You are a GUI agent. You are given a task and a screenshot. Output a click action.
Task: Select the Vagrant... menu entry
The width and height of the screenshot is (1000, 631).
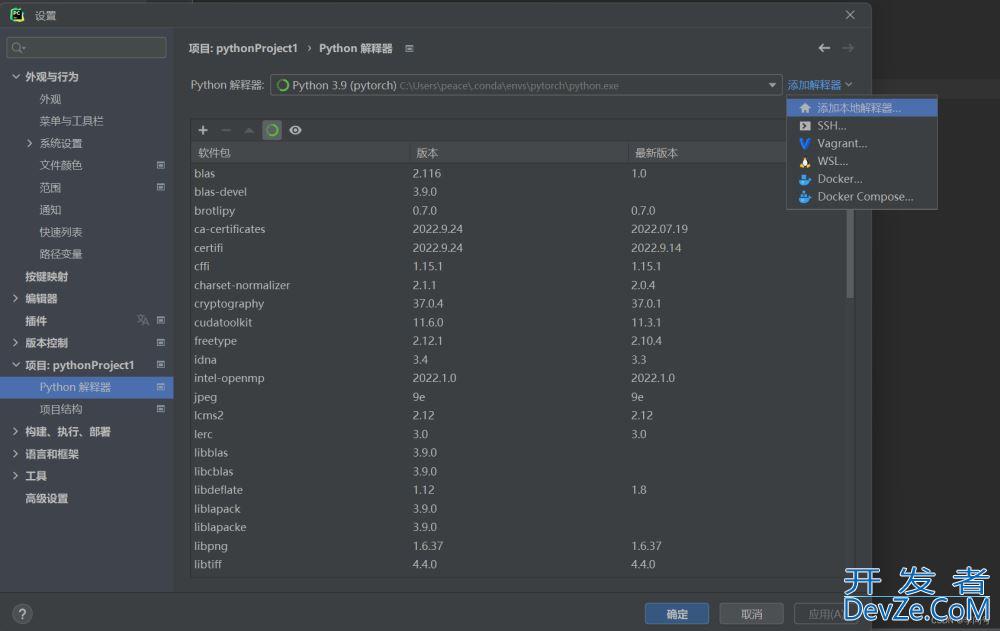pos(862,144)
